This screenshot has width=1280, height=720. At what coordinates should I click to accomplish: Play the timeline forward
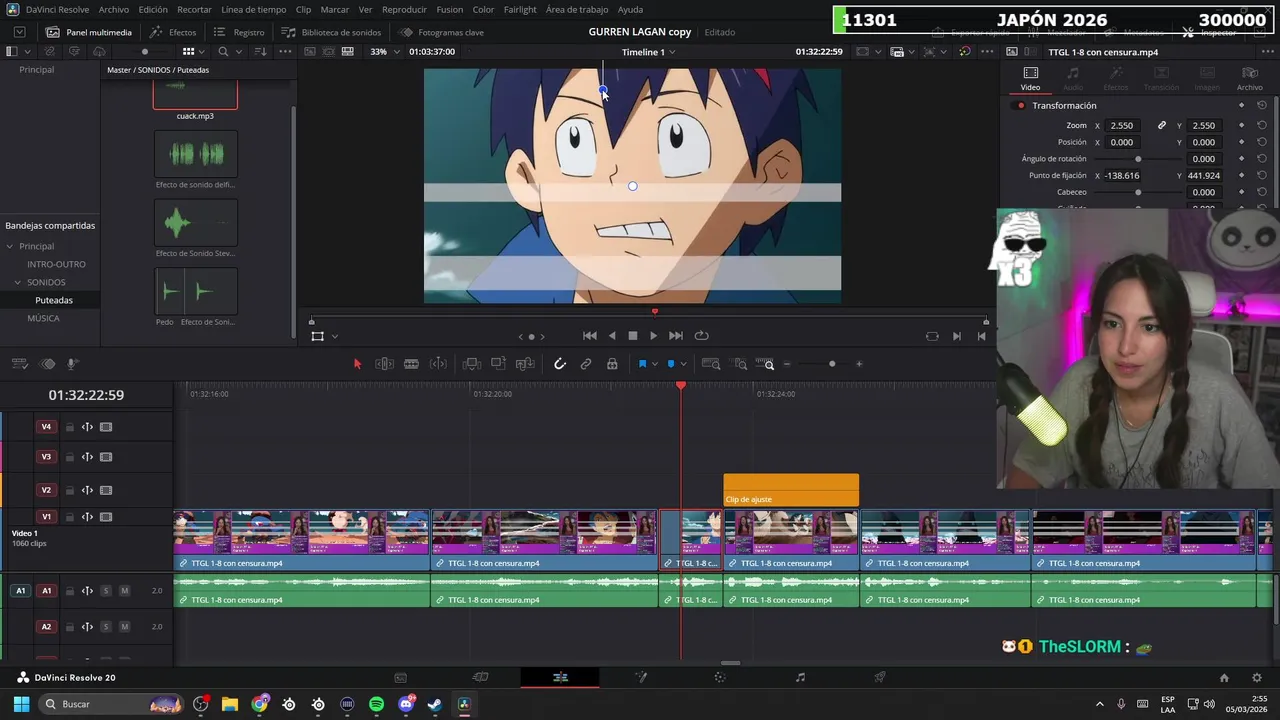(x=654, y=336)
